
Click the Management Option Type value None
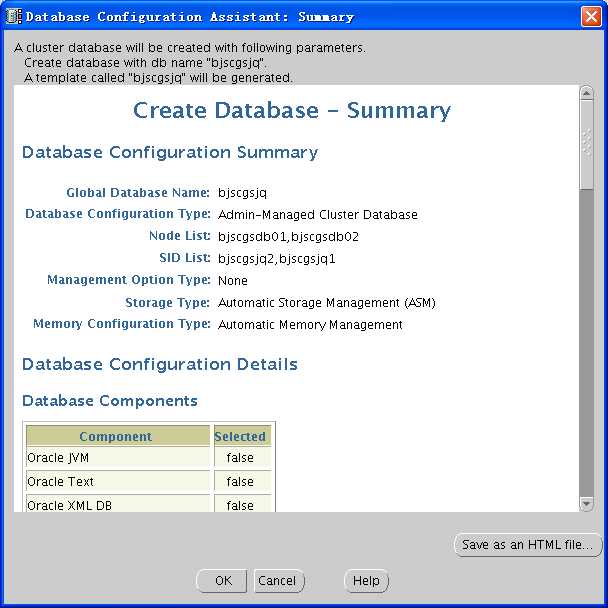coord(233,281)
